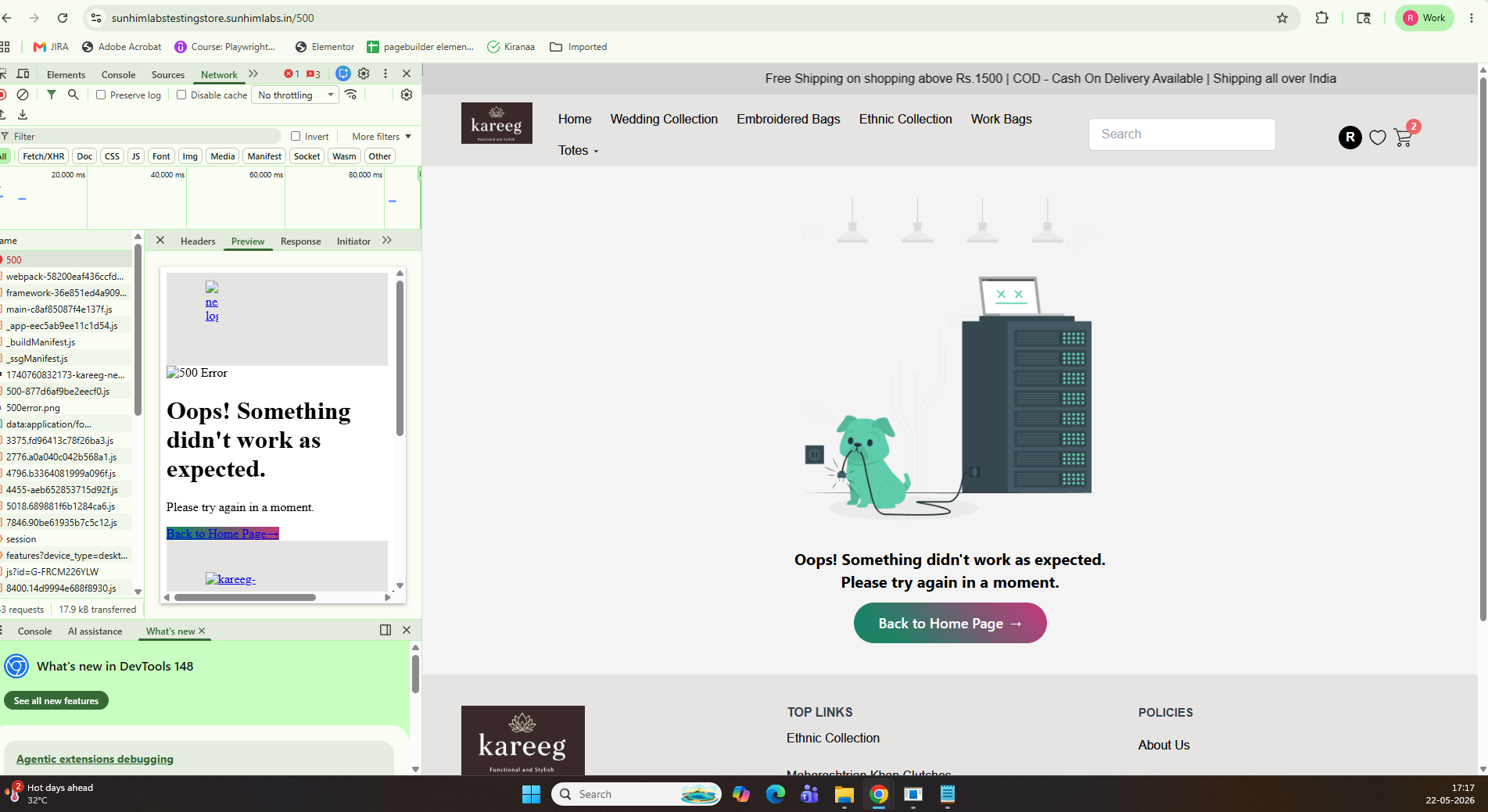Click the kareeg header logo
The width and height of the screenshot is (1488, 812).
tap(497, 123)
